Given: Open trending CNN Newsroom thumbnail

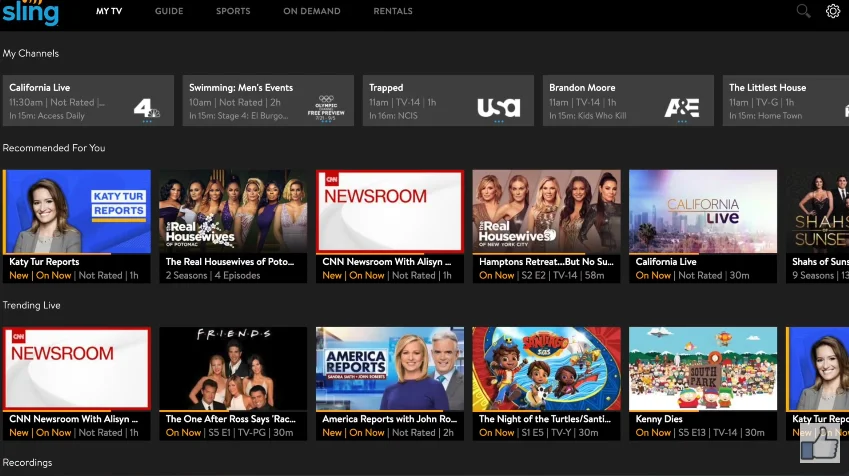Looking at the screenshot, I should point(77,368).
